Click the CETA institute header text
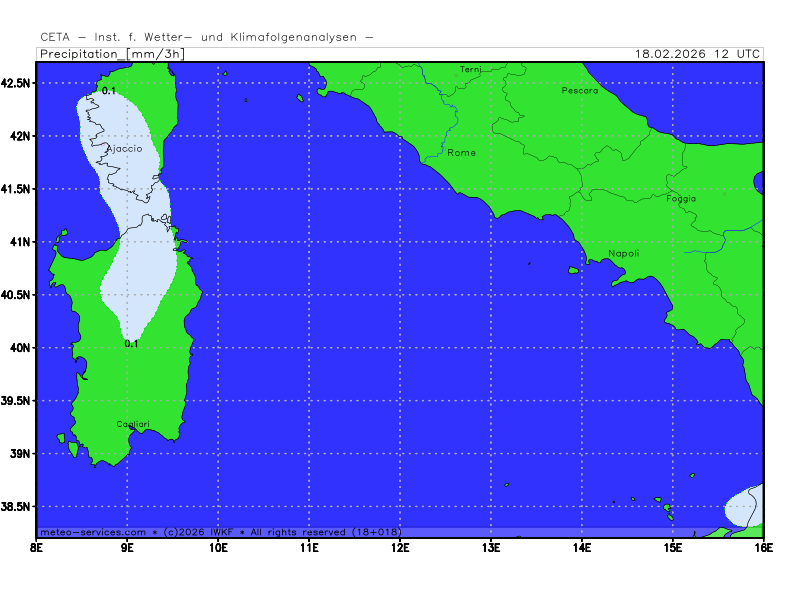The height and width of the screenshot is (600, 800). tap(207, 37)
